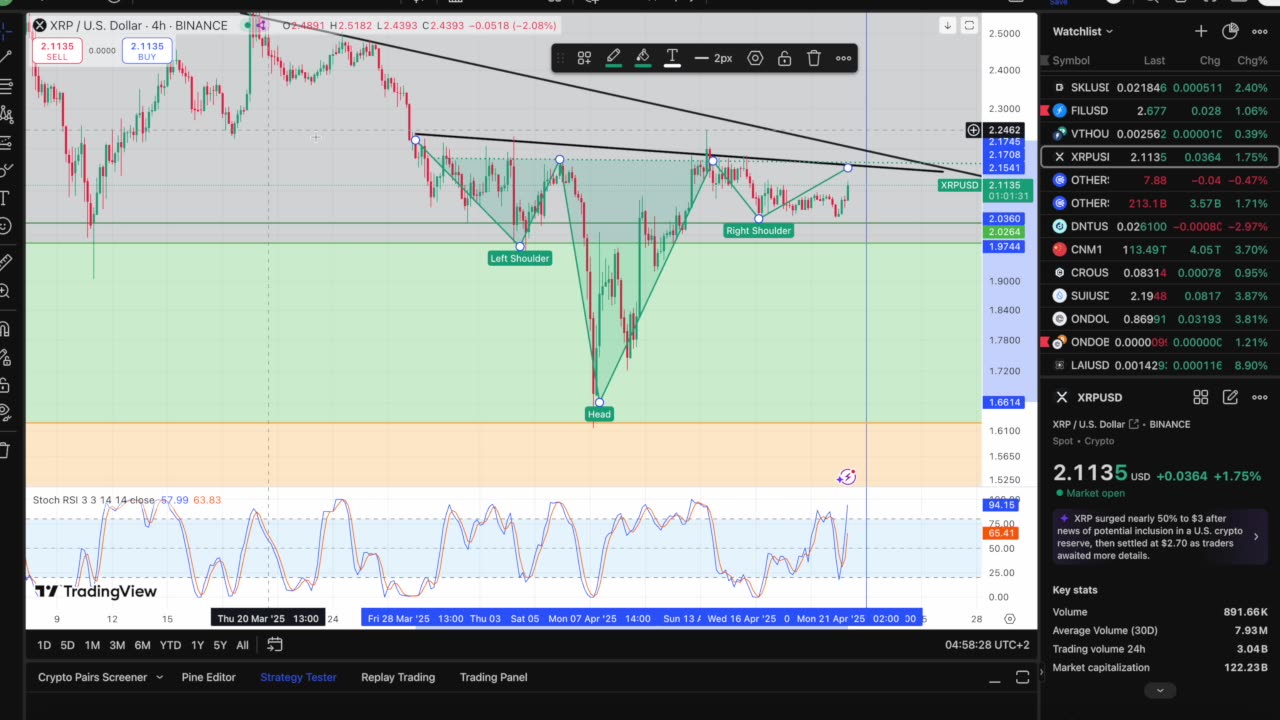
Task: Select the ruler measure tool
Action: [6, 262]
